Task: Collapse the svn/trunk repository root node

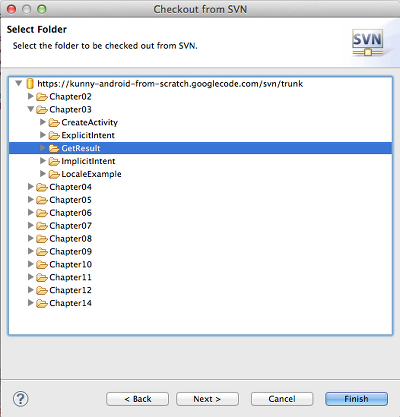Action: pos(19,83)
